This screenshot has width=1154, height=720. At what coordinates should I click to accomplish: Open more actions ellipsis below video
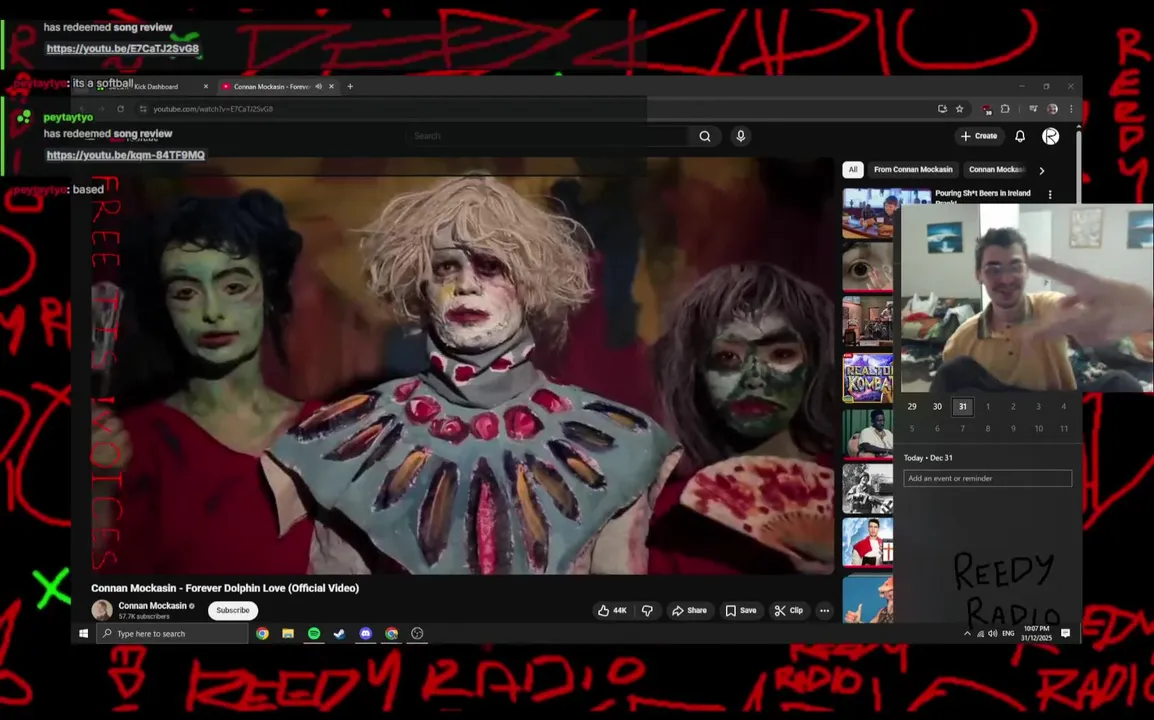tap(824, 610)
